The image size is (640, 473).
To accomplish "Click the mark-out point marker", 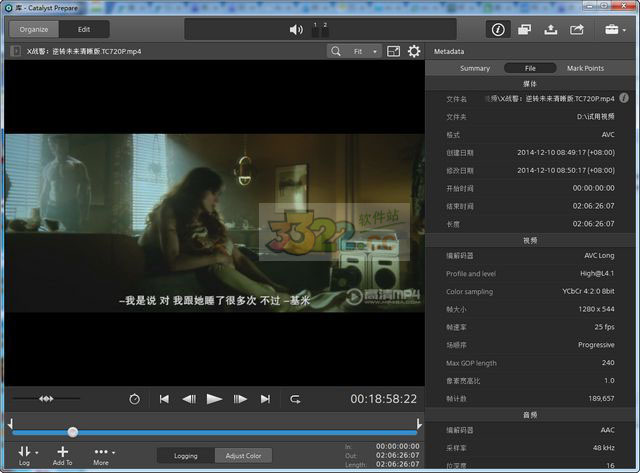I will coord(419,424).
